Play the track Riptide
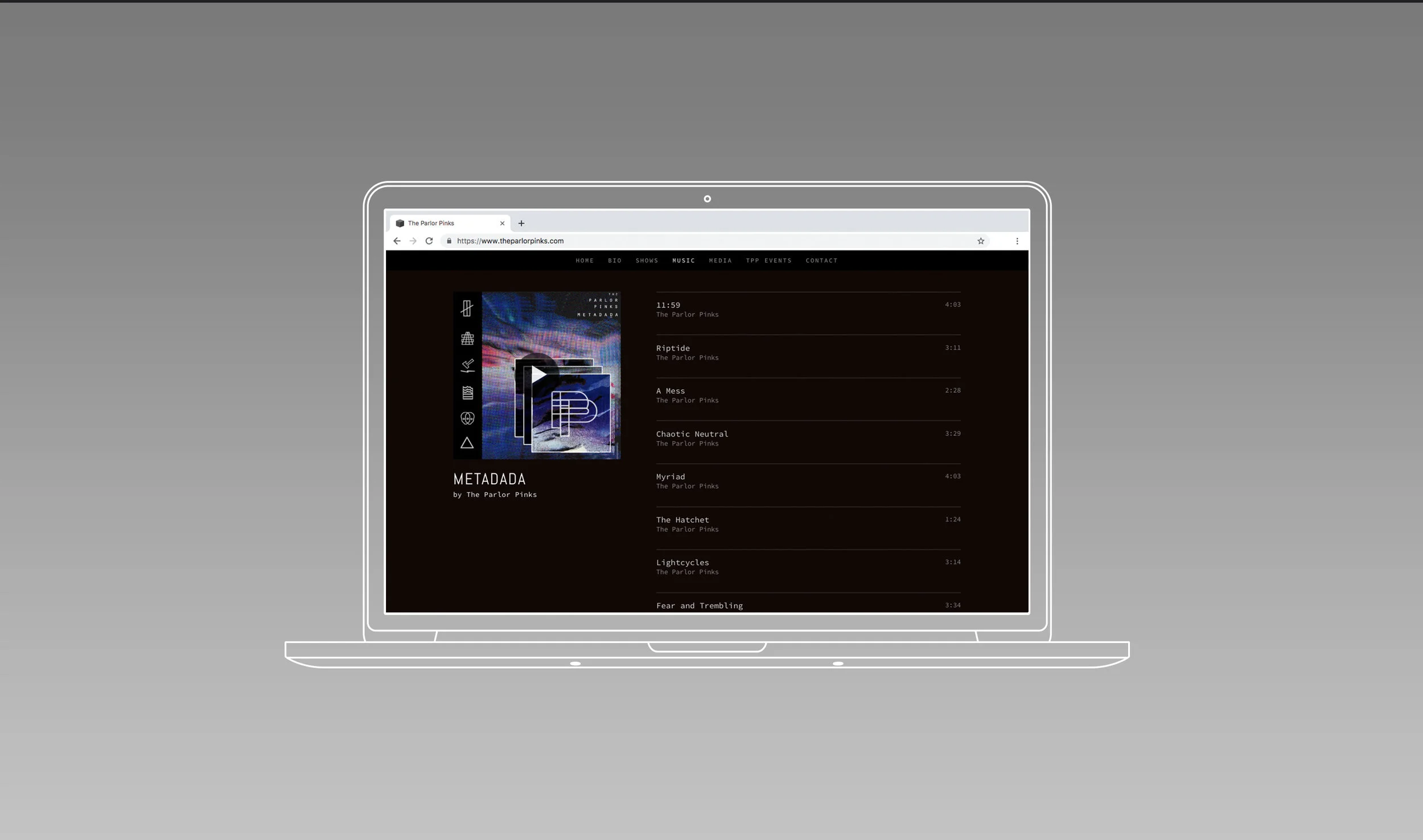1423x840 pixels. tap(808, 356)
